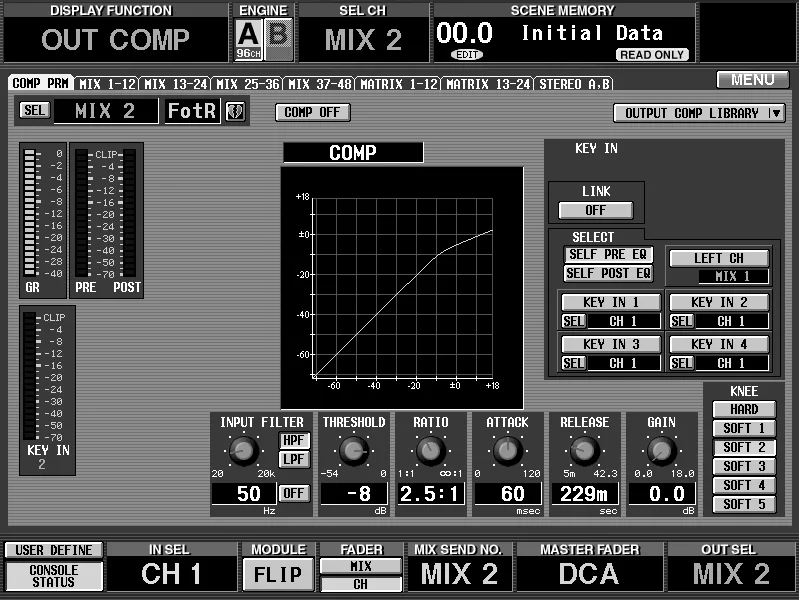Set FADER mode to CH
This screenshot has height=600, width=799.
[x=361, y=584]
